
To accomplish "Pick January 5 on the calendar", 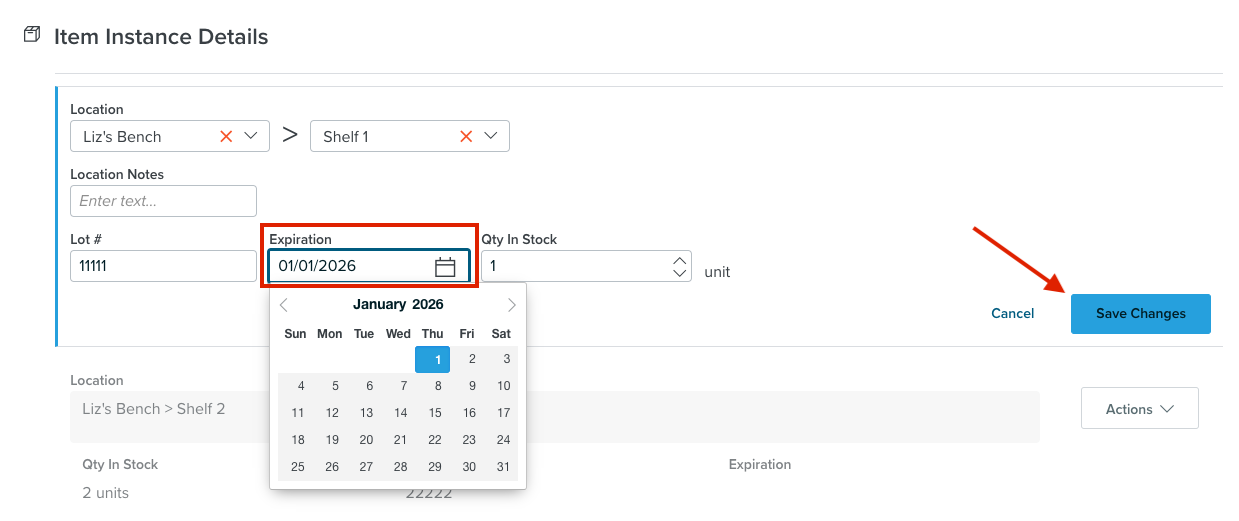I will point(332,386).
